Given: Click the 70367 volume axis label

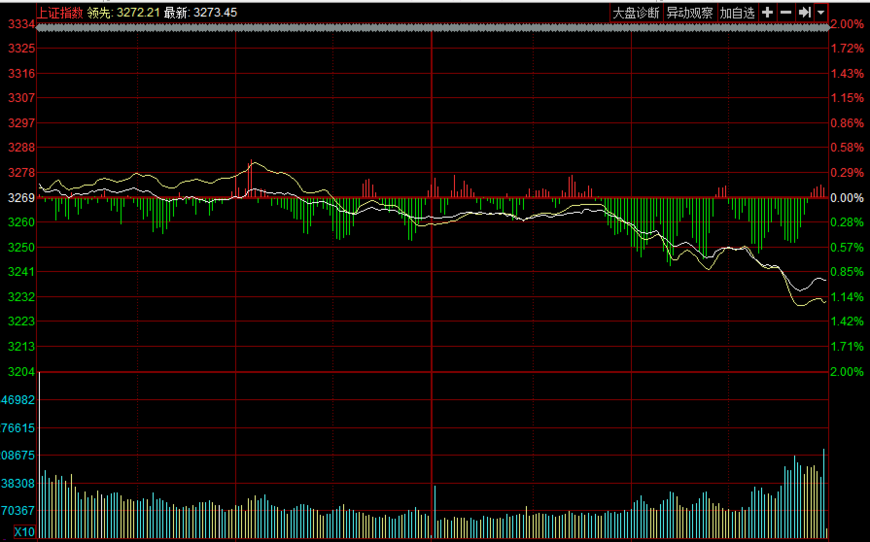Looking at the screenshot, I should click(18, 510).
